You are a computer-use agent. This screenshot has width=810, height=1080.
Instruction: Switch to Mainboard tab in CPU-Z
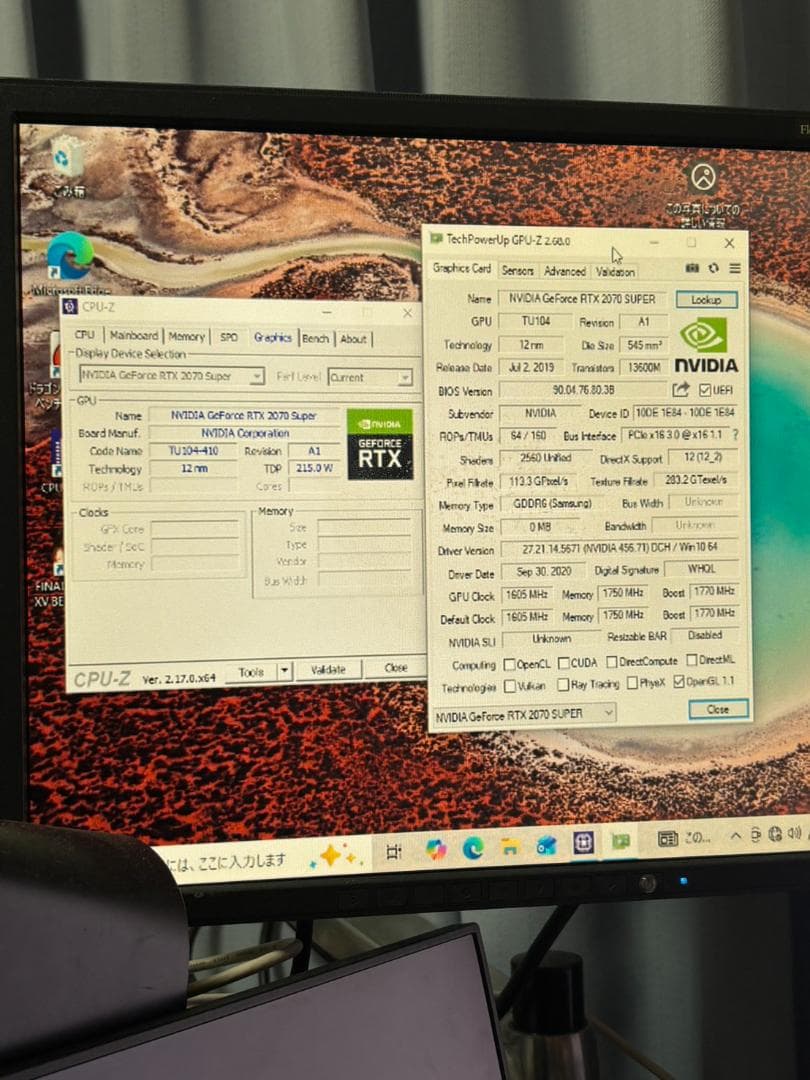[134, 335]
